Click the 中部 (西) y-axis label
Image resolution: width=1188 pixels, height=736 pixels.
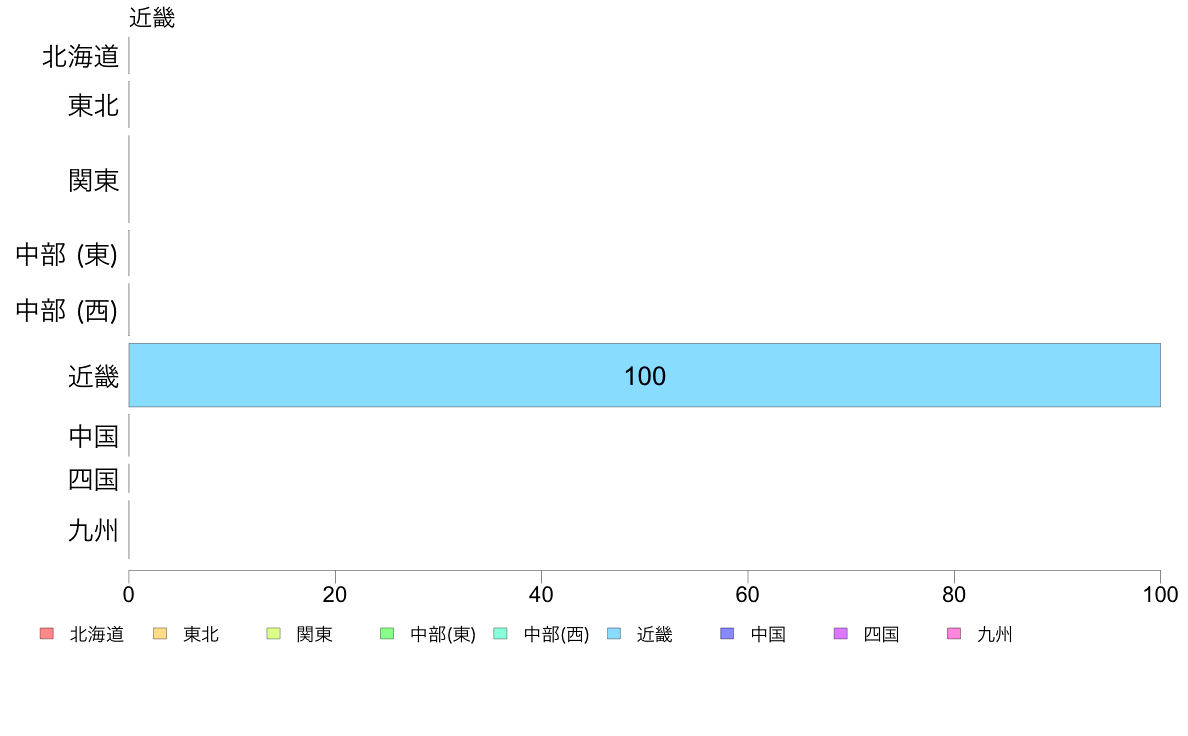coord(67,312)
